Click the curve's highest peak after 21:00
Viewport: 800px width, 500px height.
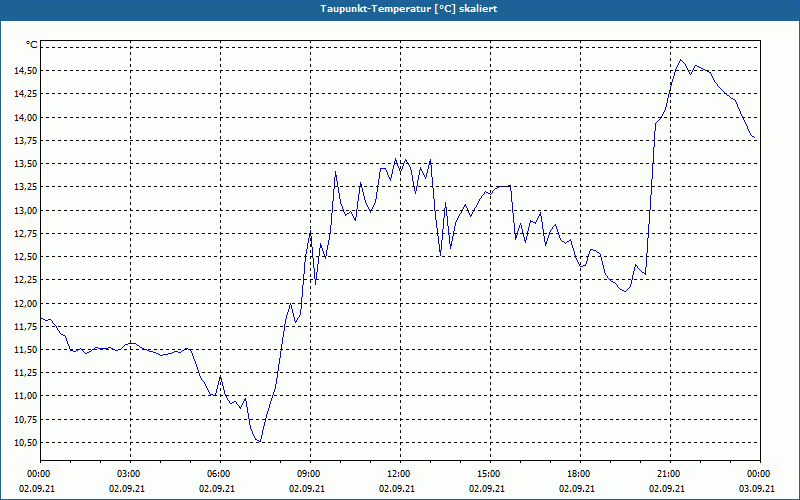click(680, 60)
